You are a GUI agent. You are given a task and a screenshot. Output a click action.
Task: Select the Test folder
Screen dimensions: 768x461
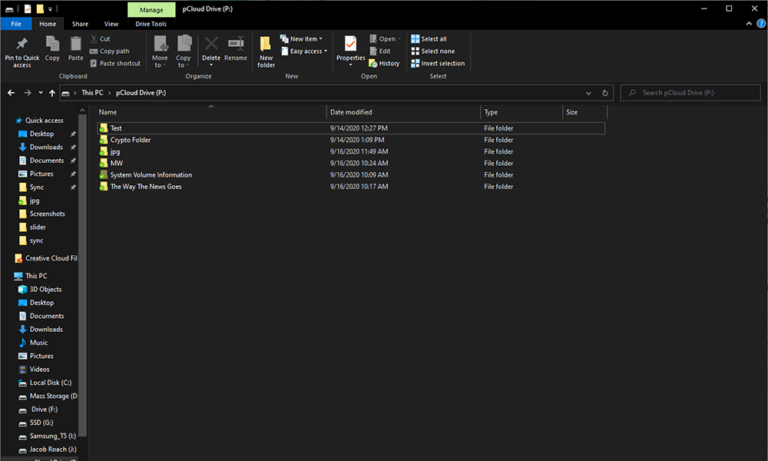click(x=351, y=128)
